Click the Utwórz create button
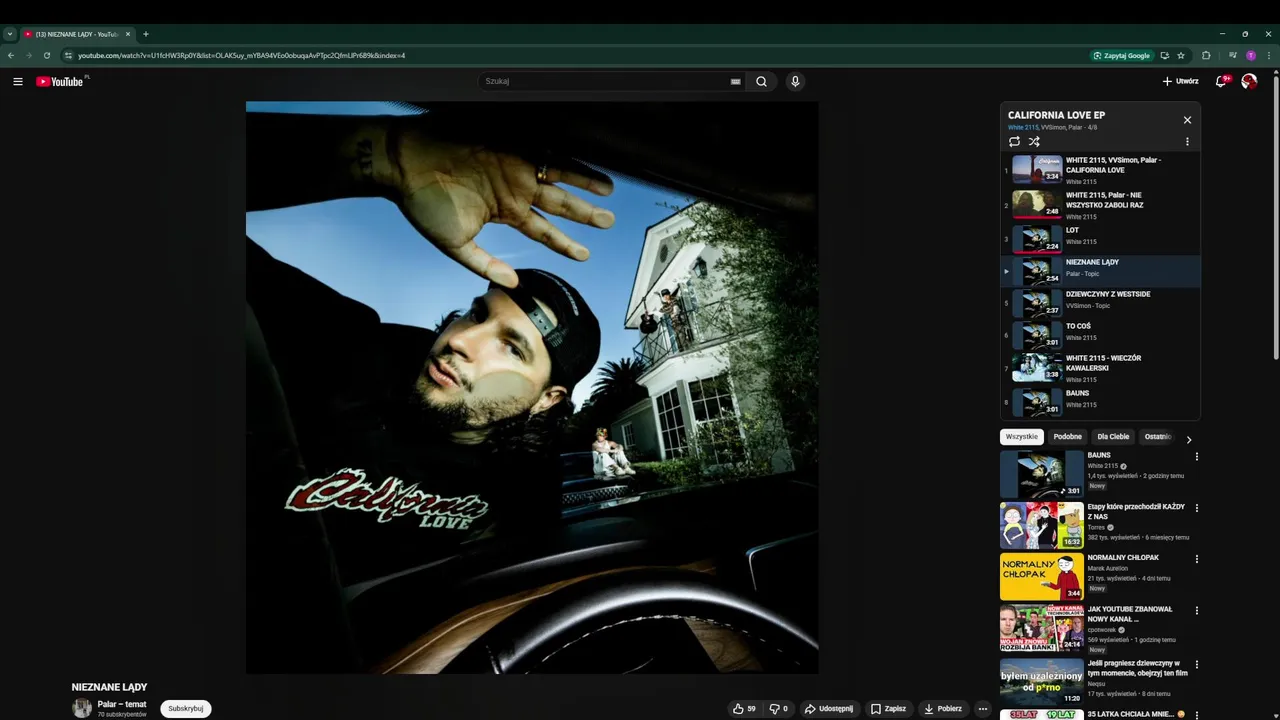 coord(1180,82)
